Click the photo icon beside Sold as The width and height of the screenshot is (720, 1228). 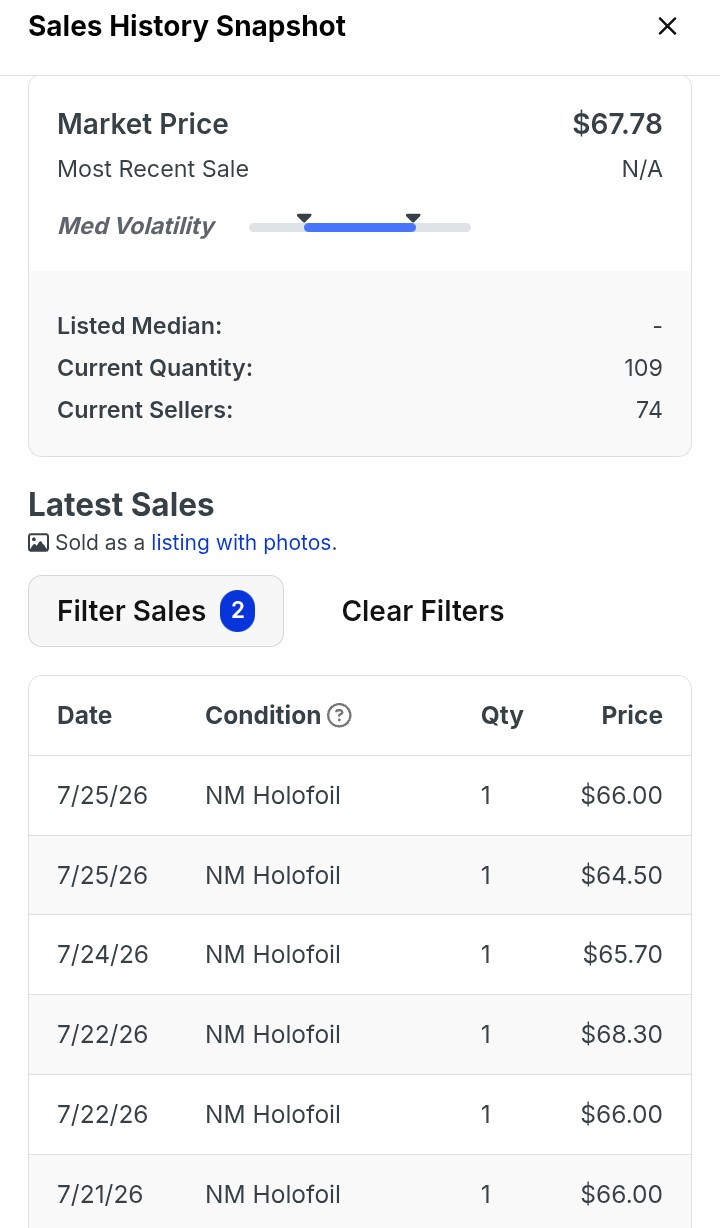38,543
